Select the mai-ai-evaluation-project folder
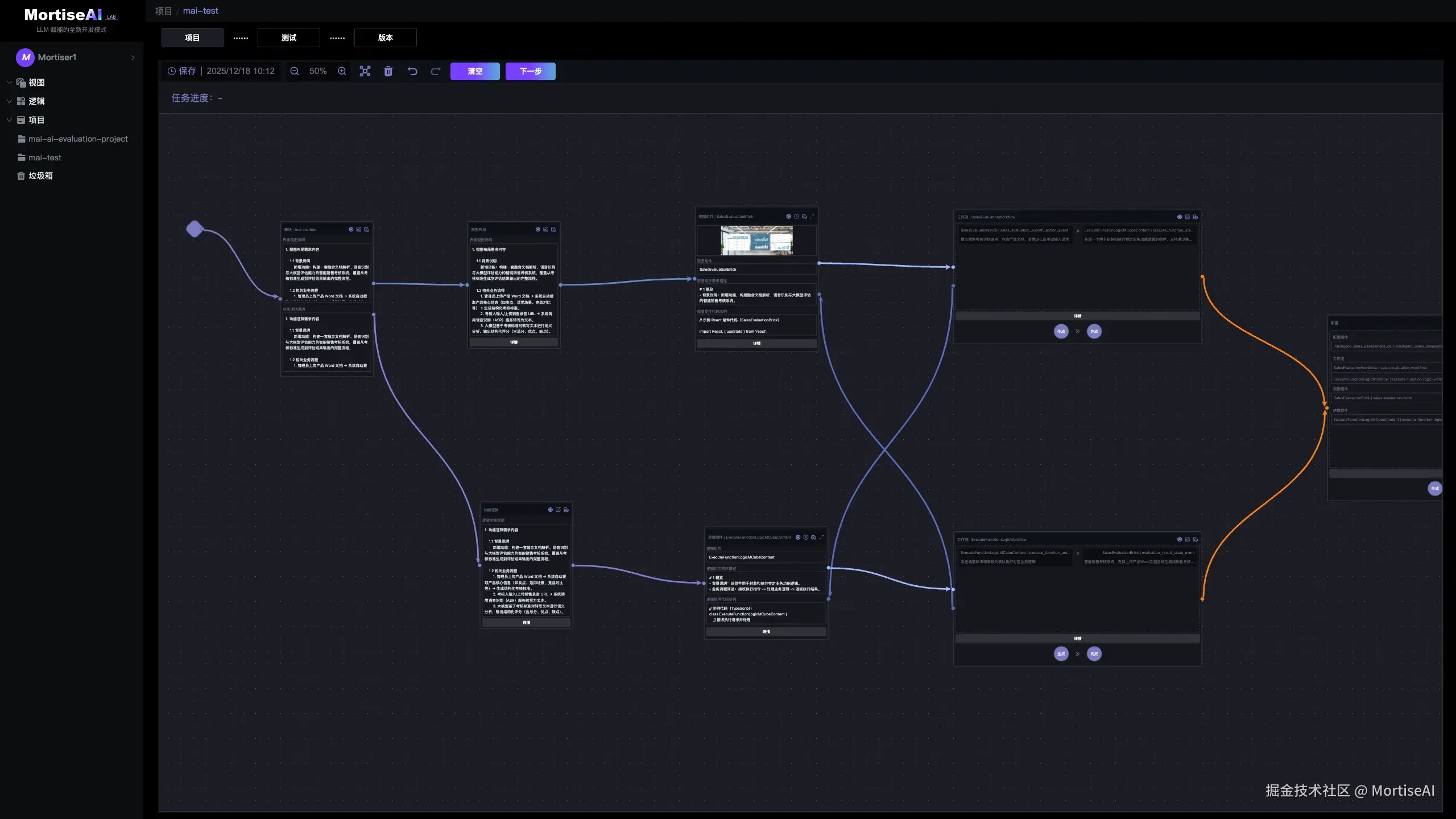The height and width of the screenshot is (819, 1456). [78, 139]
